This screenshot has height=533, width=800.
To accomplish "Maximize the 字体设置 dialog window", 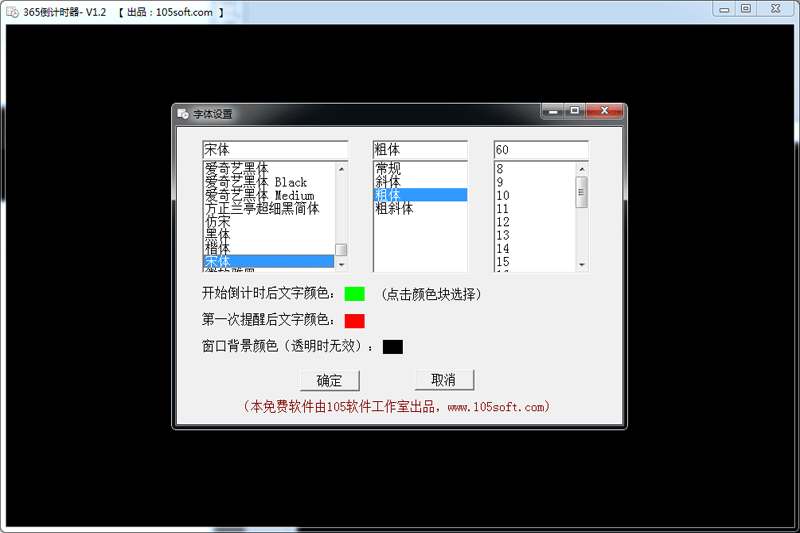I will 575,111.
